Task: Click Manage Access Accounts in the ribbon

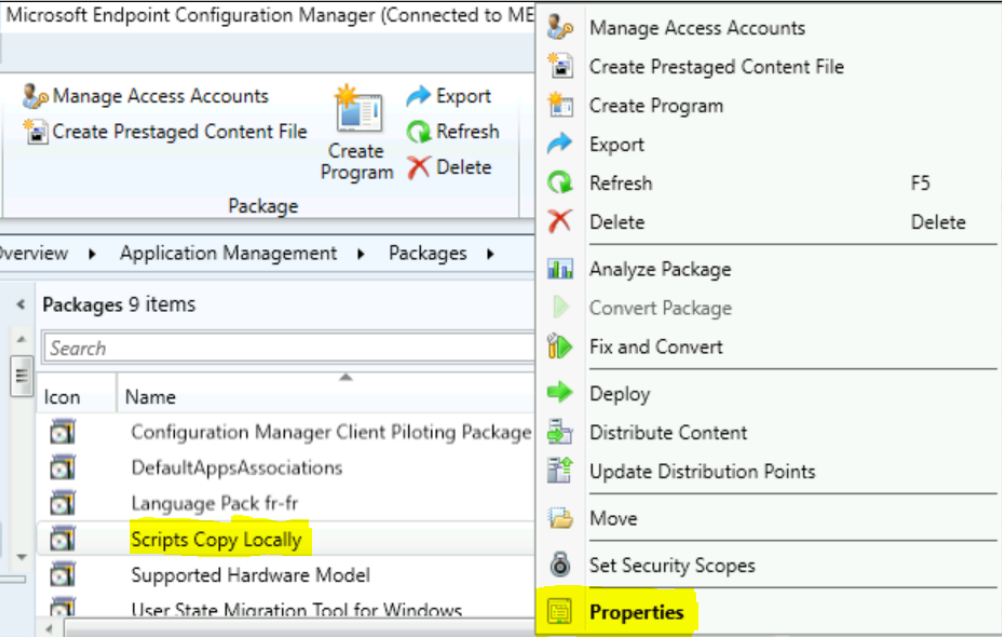Action: pos(146,96)
